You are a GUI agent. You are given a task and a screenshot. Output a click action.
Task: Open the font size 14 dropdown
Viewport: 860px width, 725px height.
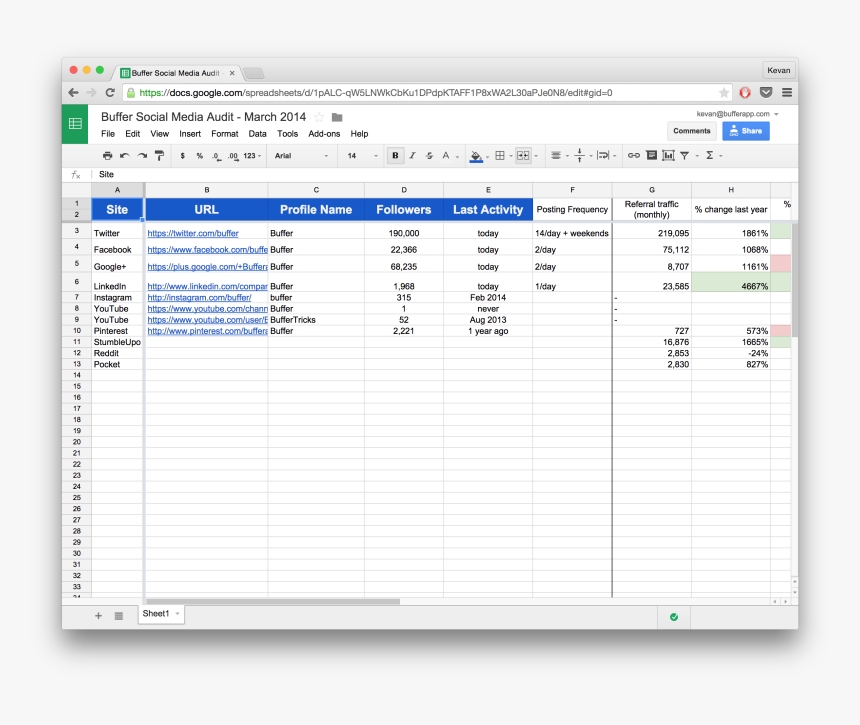[362, 156]
